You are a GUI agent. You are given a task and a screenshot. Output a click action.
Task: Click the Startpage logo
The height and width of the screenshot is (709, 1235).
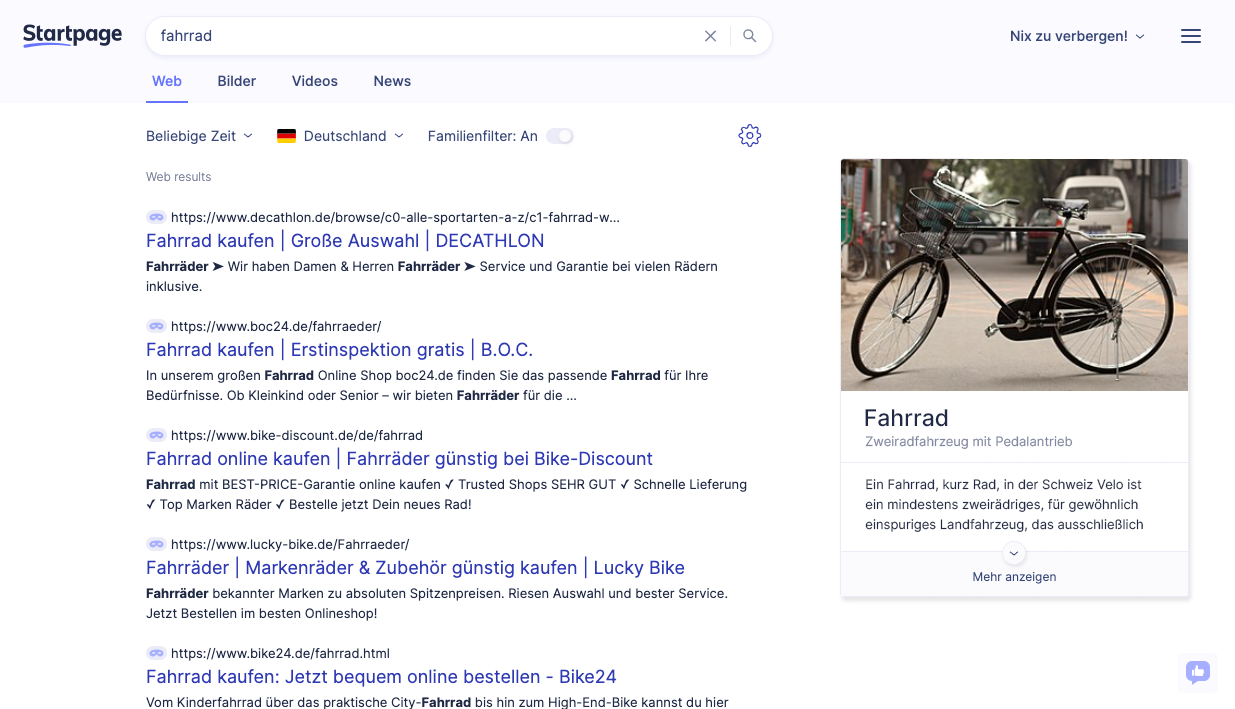(x=72, y=36)
